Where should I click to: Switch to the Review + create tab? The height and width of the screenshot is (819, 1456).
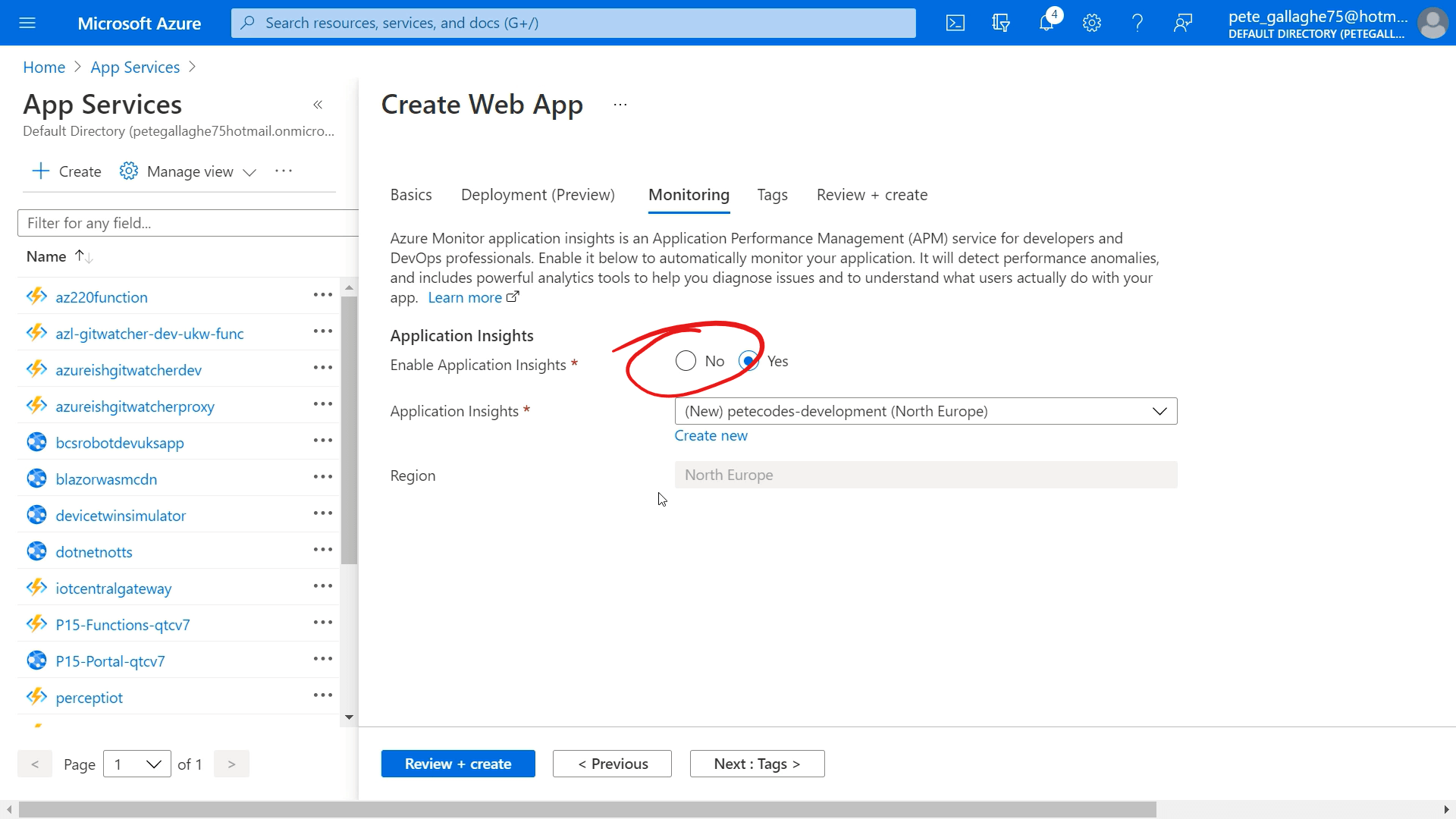point(872,195)
